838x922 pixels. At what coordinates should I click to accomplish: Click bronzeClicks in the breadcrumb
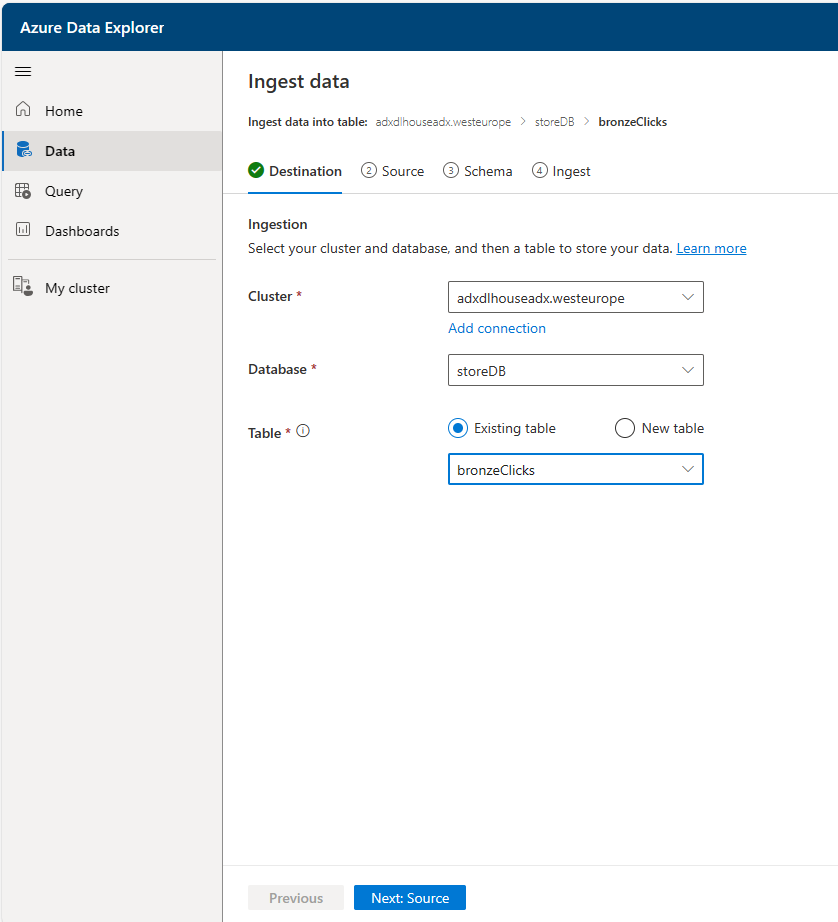pos(633,122)
